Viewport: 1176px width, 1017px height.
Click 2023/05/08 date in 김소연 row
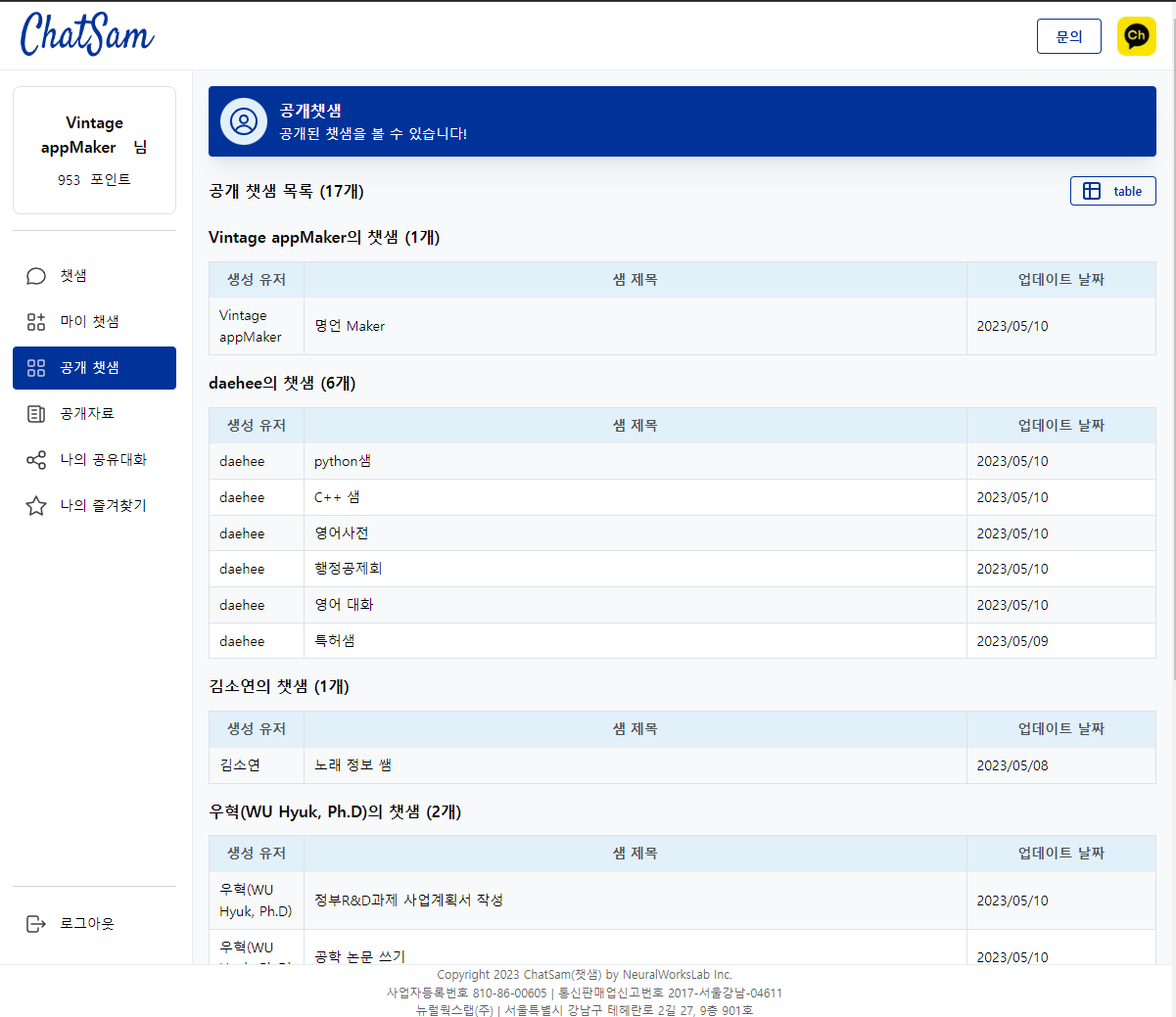[1012, 765]
